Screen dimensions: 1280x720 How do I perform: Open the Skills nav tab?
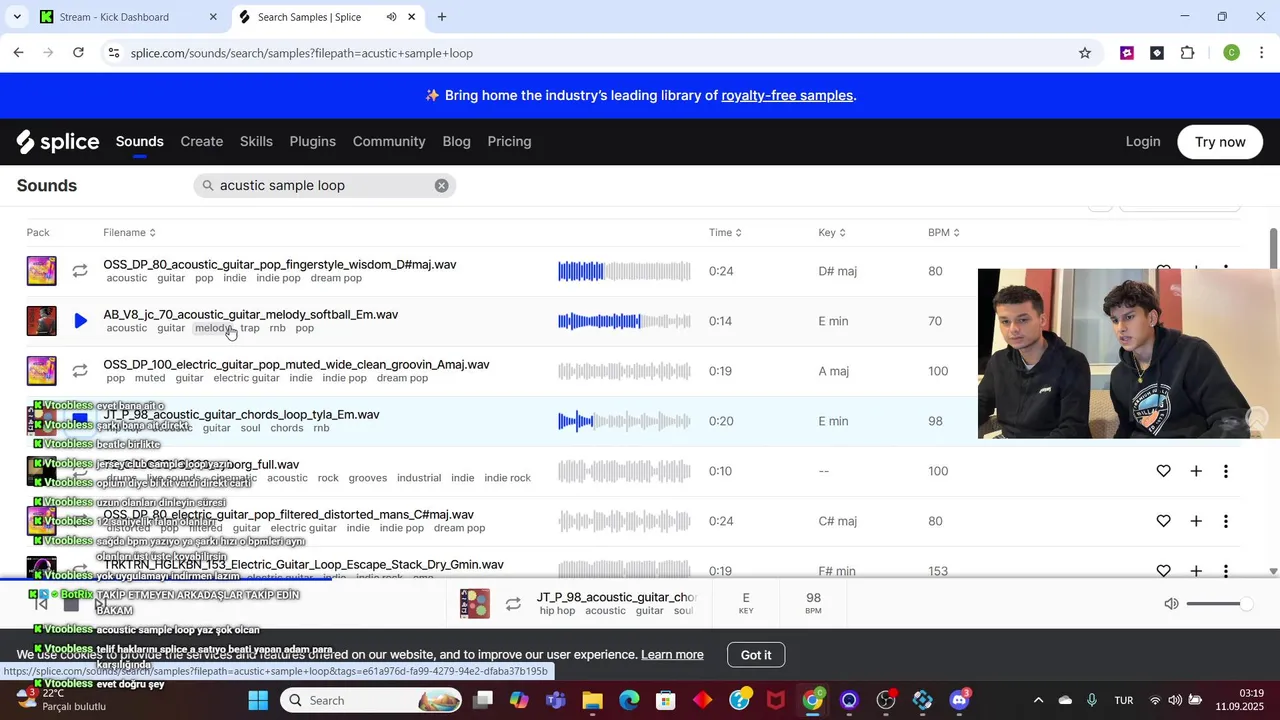[x=256, y=142]
